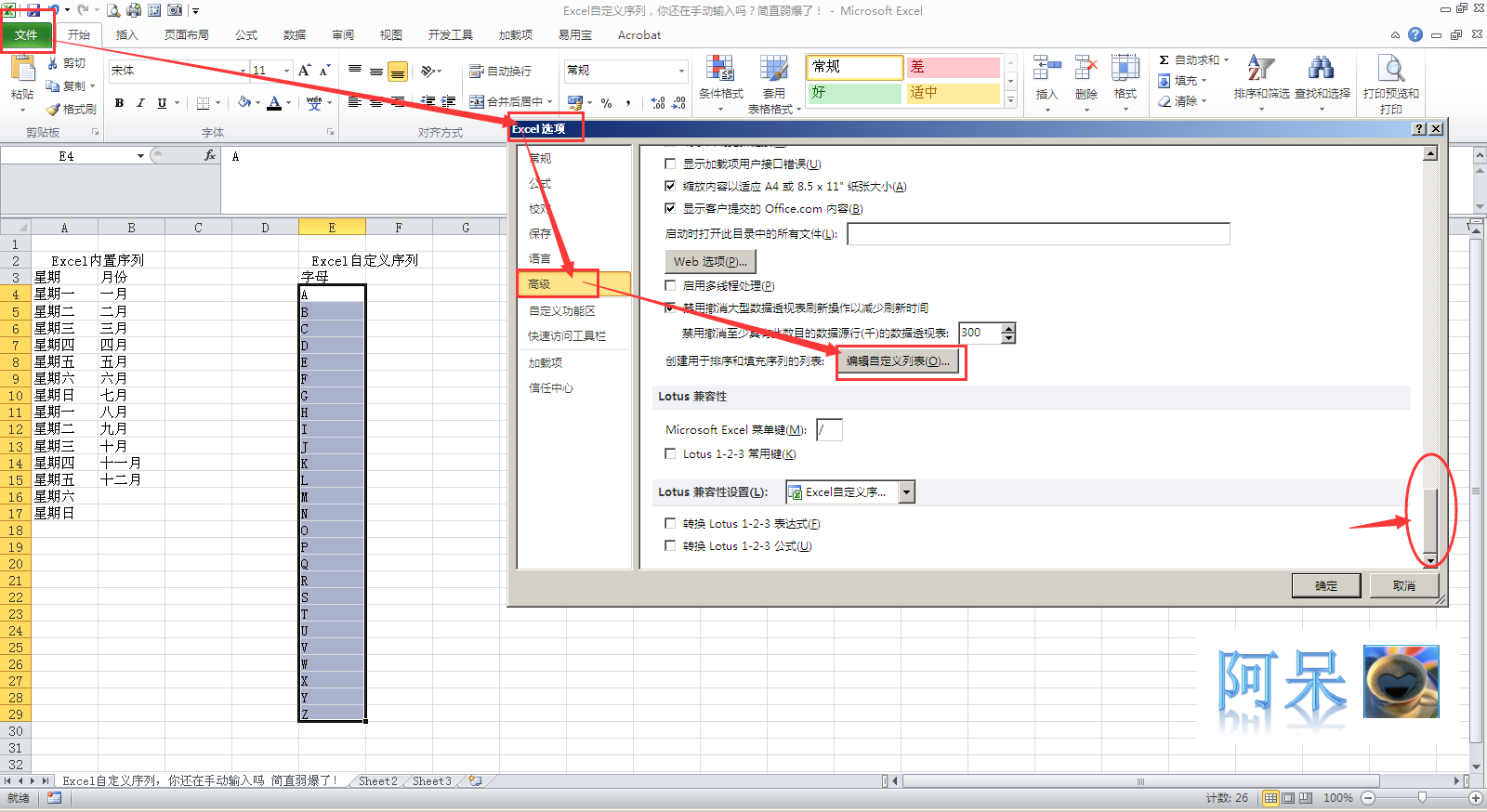1487x812 pixels.
Task: Decrease font size with the small A icon
Action: [324, 71]
